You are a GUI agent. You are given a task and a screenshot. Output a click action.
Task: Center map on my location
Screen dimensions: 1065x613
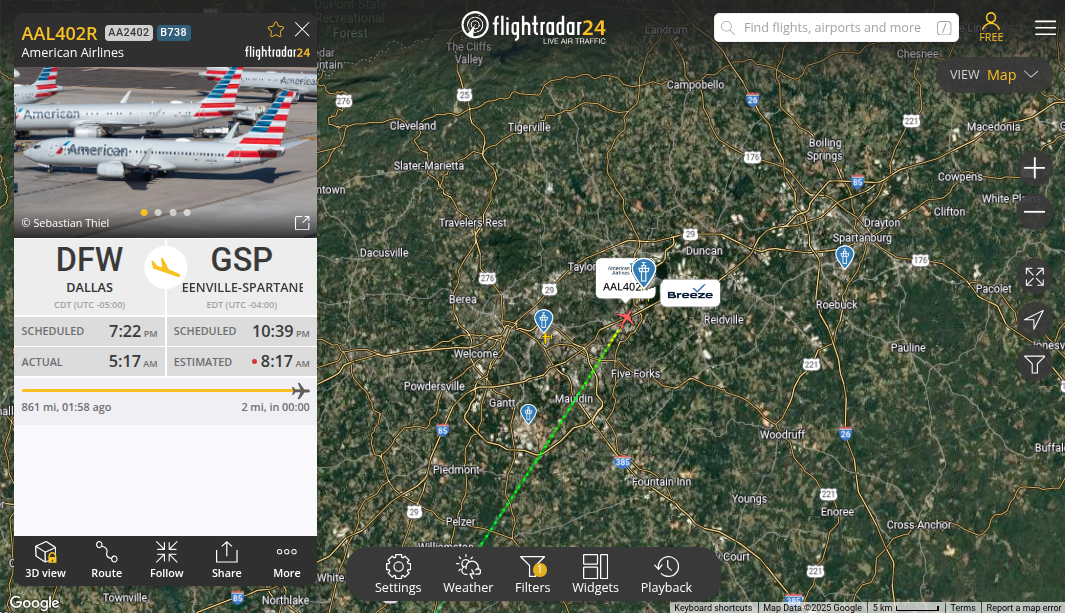click(1034, 320)
